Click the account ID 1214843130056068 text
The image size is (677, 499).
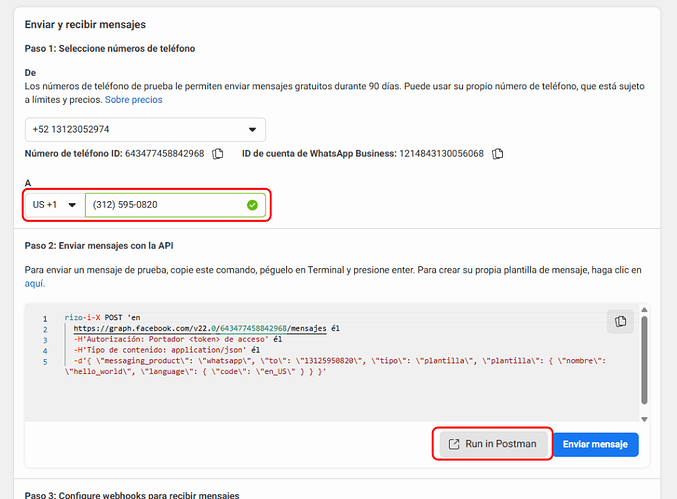[x=442, y=154]
